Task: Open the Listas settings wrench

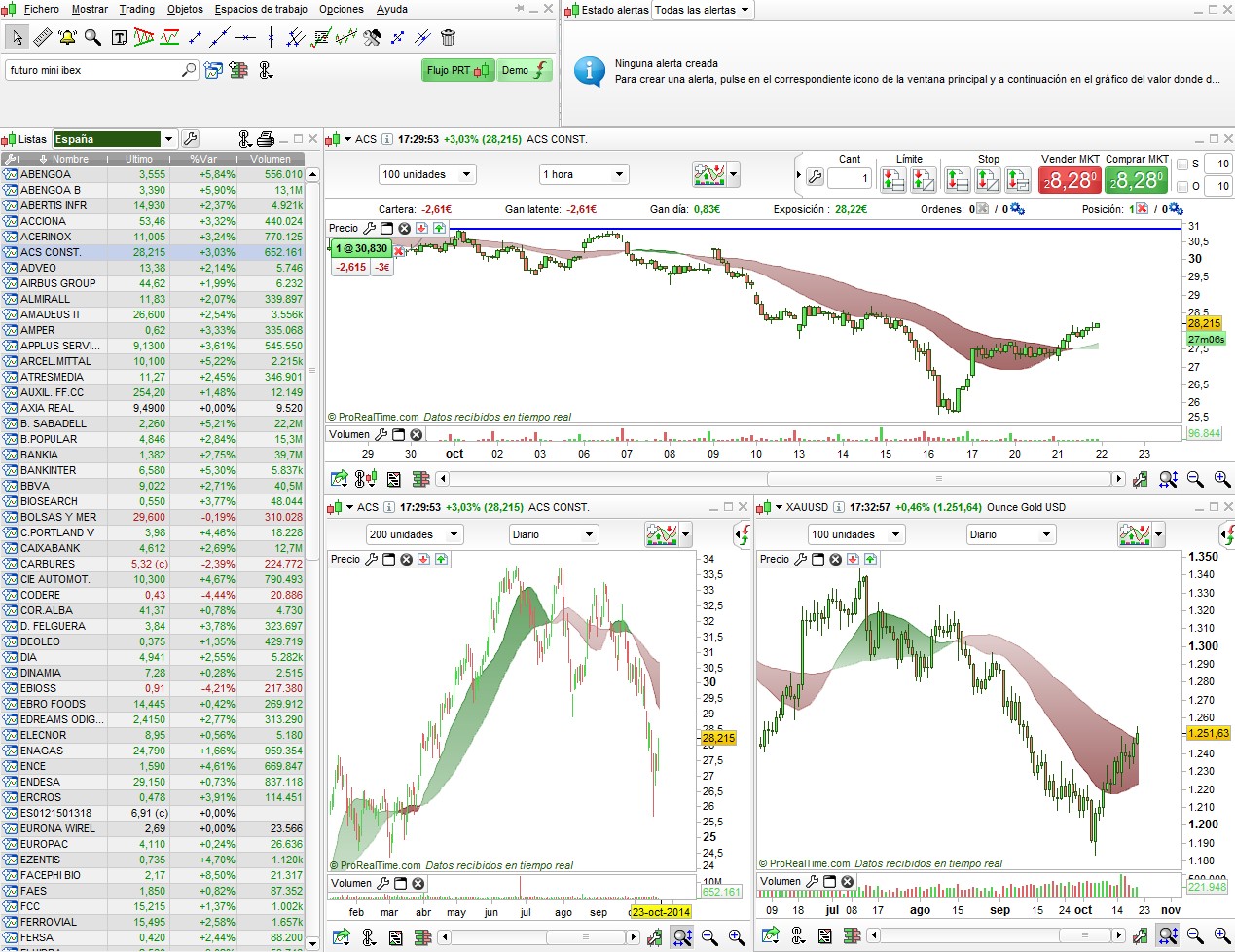Action: pyautogui.click(x=191, y=139)
